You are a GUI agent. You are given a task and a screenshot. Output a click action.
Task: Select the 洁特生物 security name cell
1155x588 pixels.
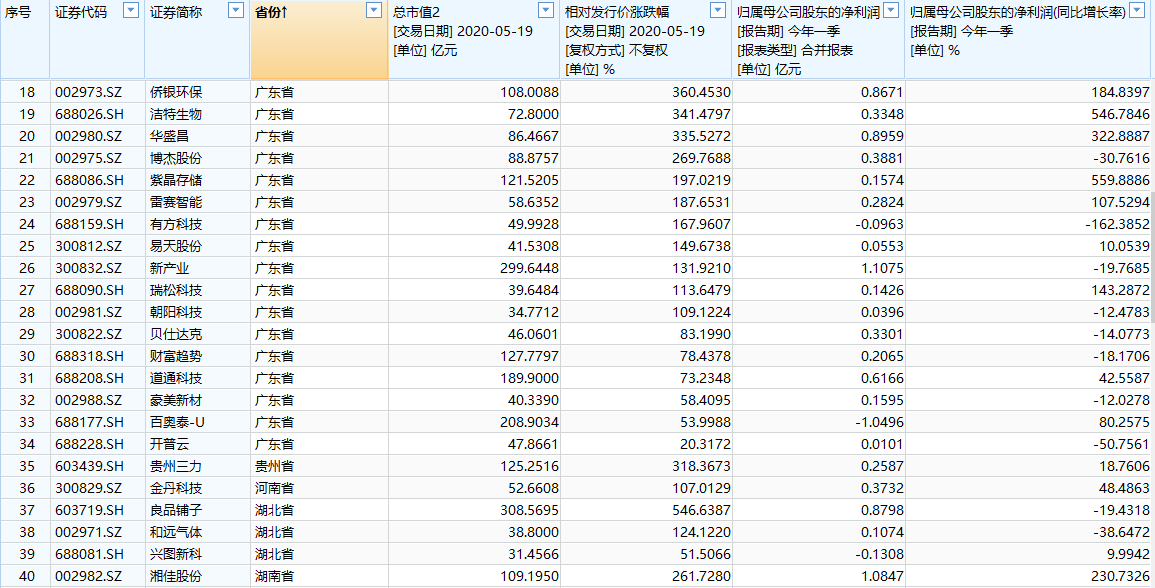(x=176, y=114)
